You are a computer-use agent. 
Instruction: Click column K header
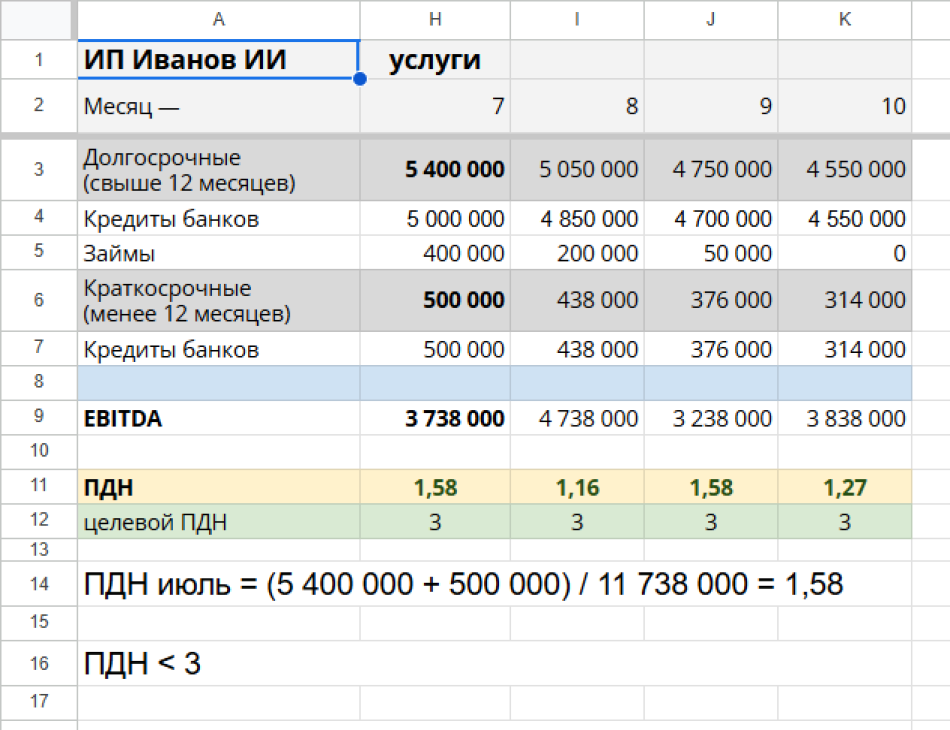[x=845, y=19]
